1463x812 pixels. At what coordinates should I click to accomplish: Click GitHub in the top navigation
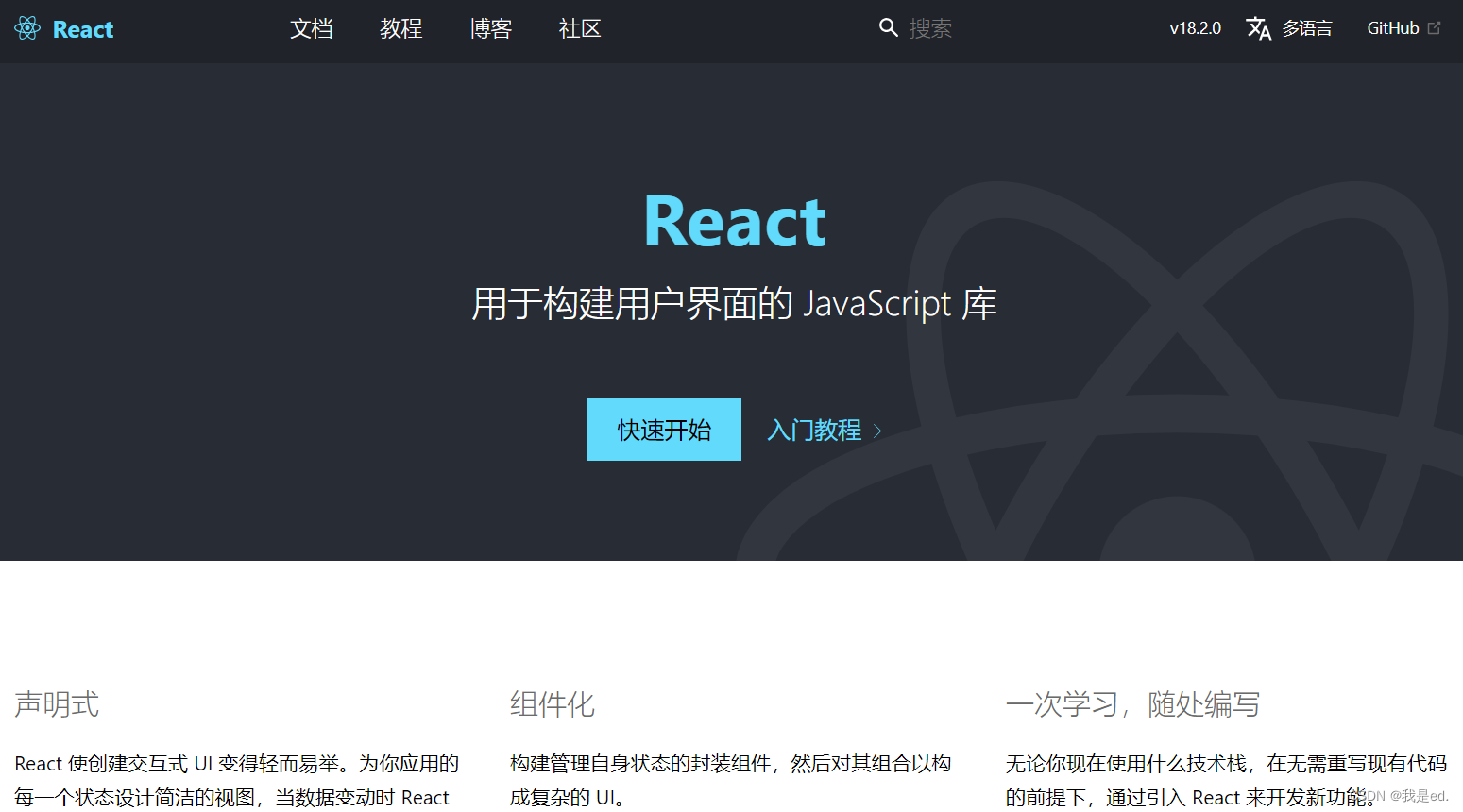1393,27
